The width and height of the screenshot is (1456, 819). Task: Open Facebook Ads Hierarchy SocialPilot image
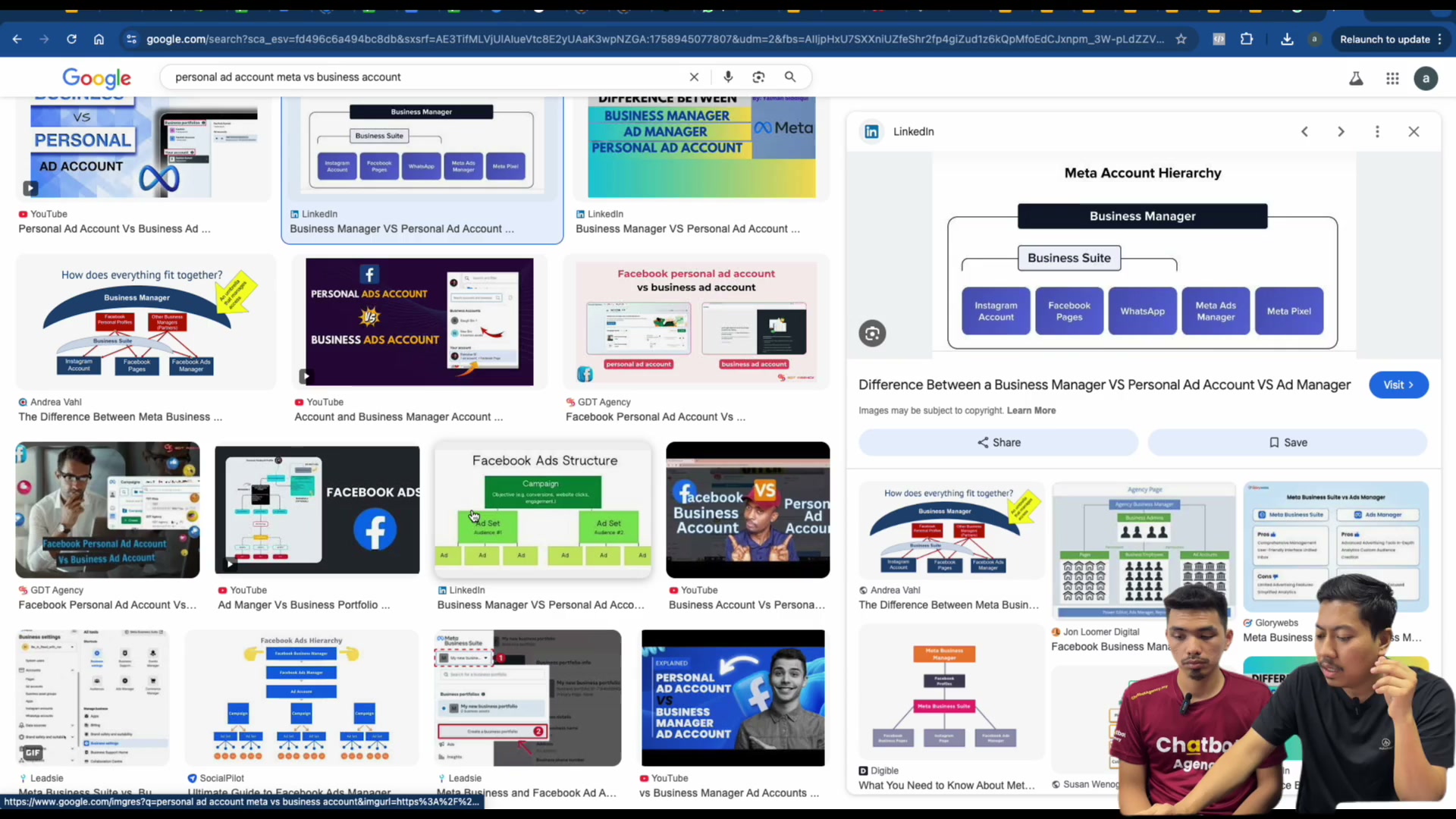[x=302, y=698]
